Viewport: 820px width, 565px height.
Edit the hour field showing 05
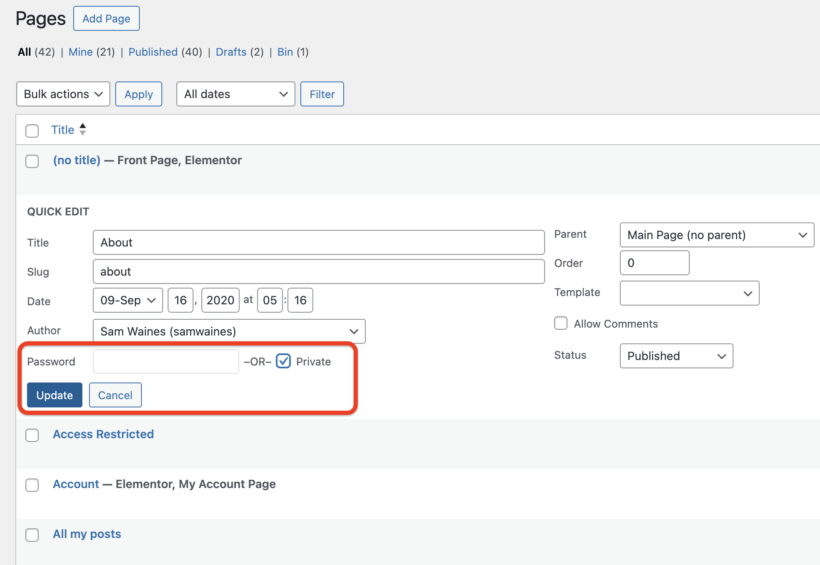(270, 300)
